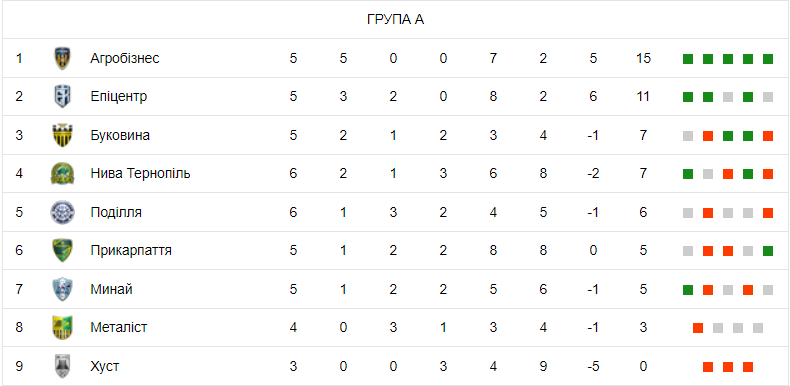Click the Буковина team logo
The width and height of the screenshot is (790, 386).
point(62,135)
